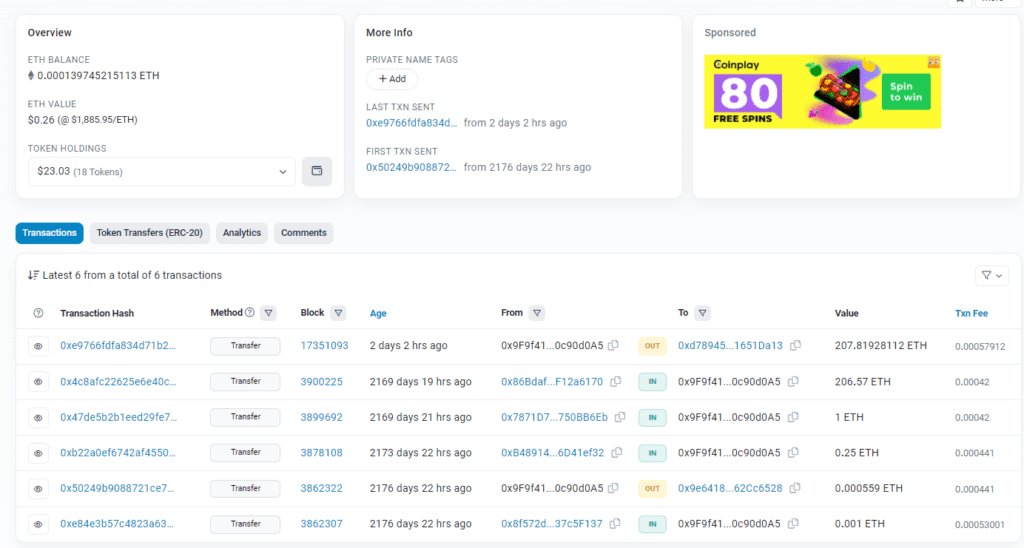Screen dimensions: 1024x548
Task: Toggle eye preview for transaction 0x47de5b2b1eed29fe7
Action: 38,417
